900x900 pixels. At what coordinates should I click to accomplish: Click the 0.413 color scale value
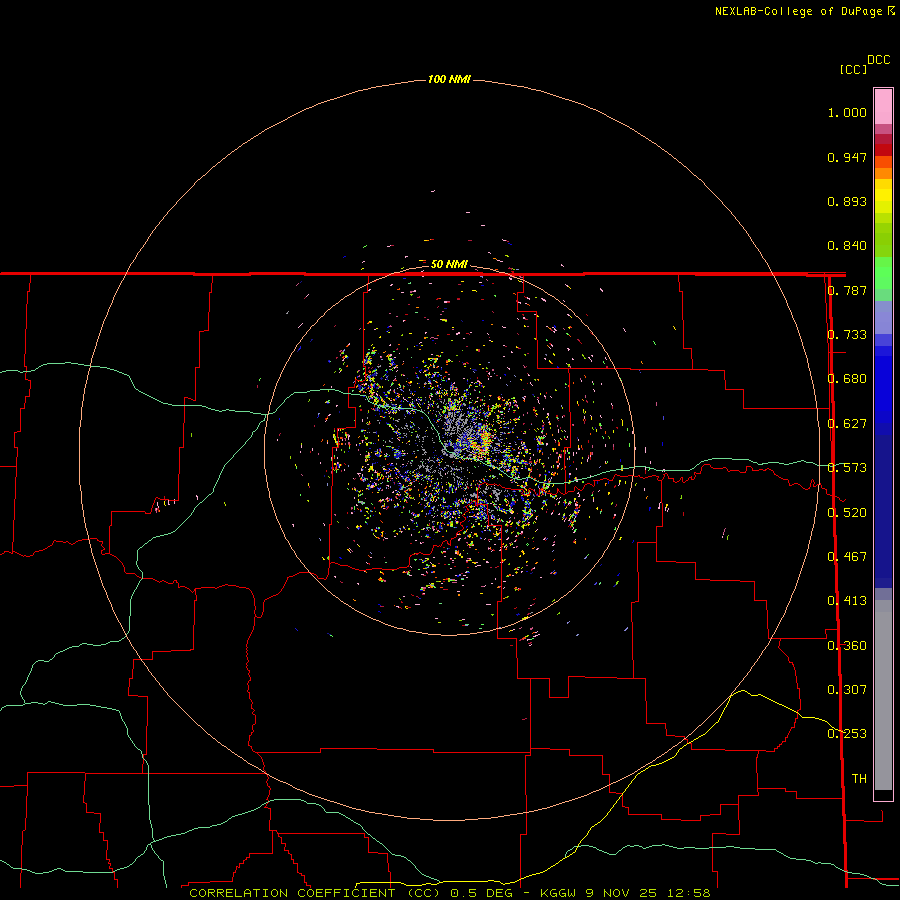(847, 601)
